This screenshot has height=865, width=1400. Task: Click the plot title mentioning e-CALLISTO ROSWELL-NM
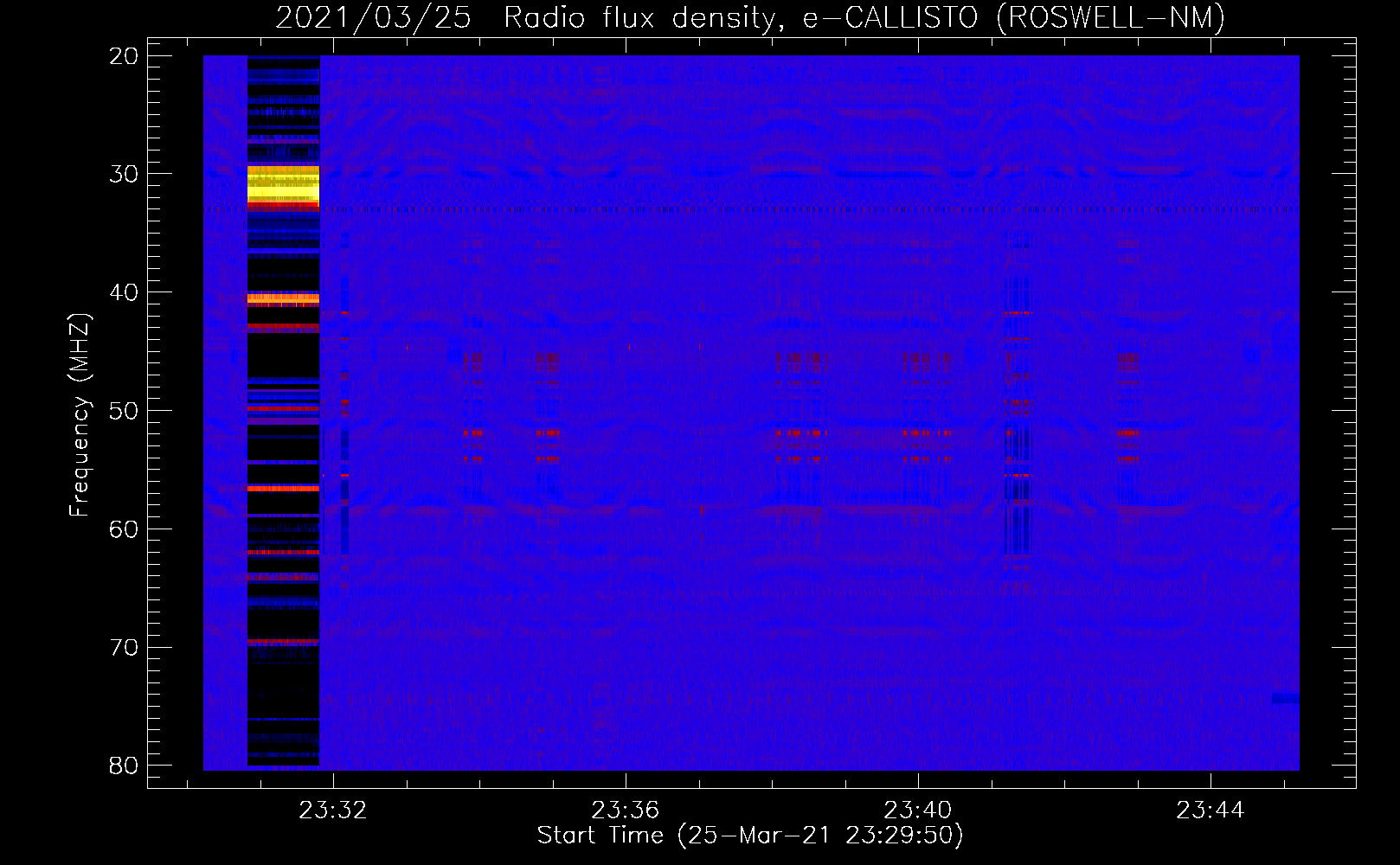[750, 18]
